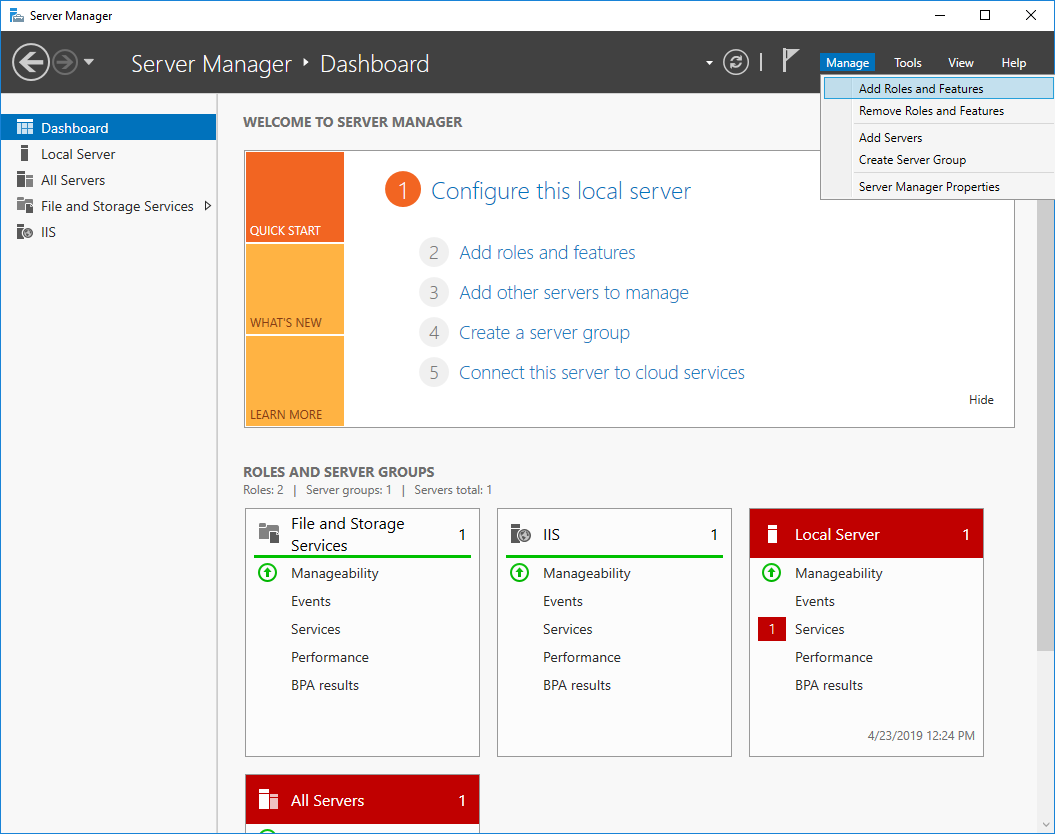This screenshot has height=834, width=1055.
Task: Click the back navigation arrow
Action: point(31,63)
